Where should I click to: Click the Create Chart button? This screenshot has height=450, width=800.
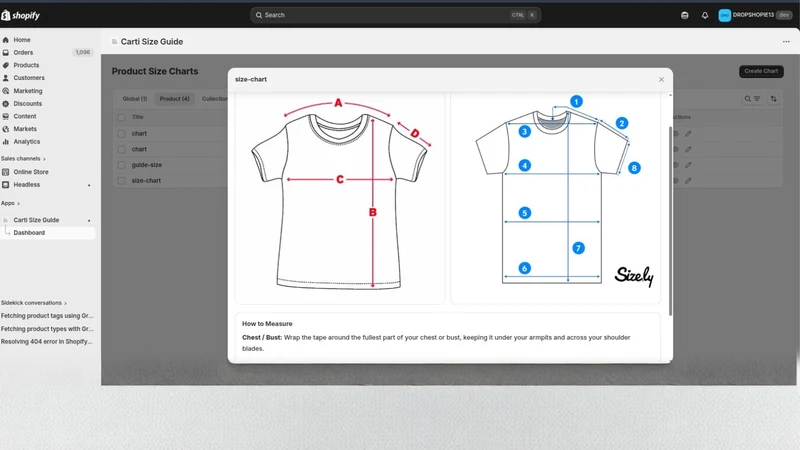[761, 71]
